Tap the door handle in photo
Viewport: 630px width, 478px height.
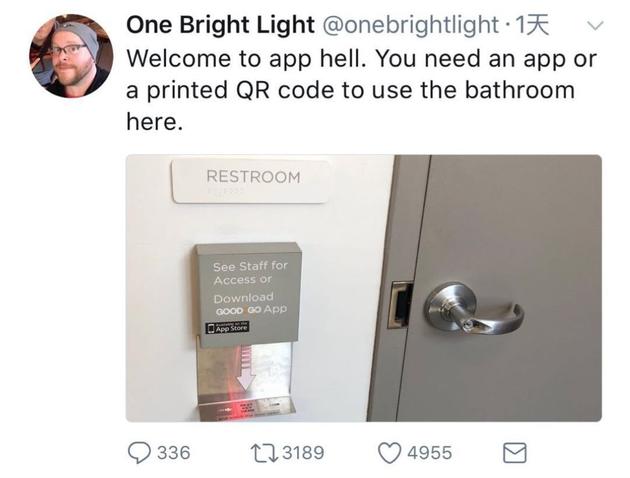coord(474,308)
